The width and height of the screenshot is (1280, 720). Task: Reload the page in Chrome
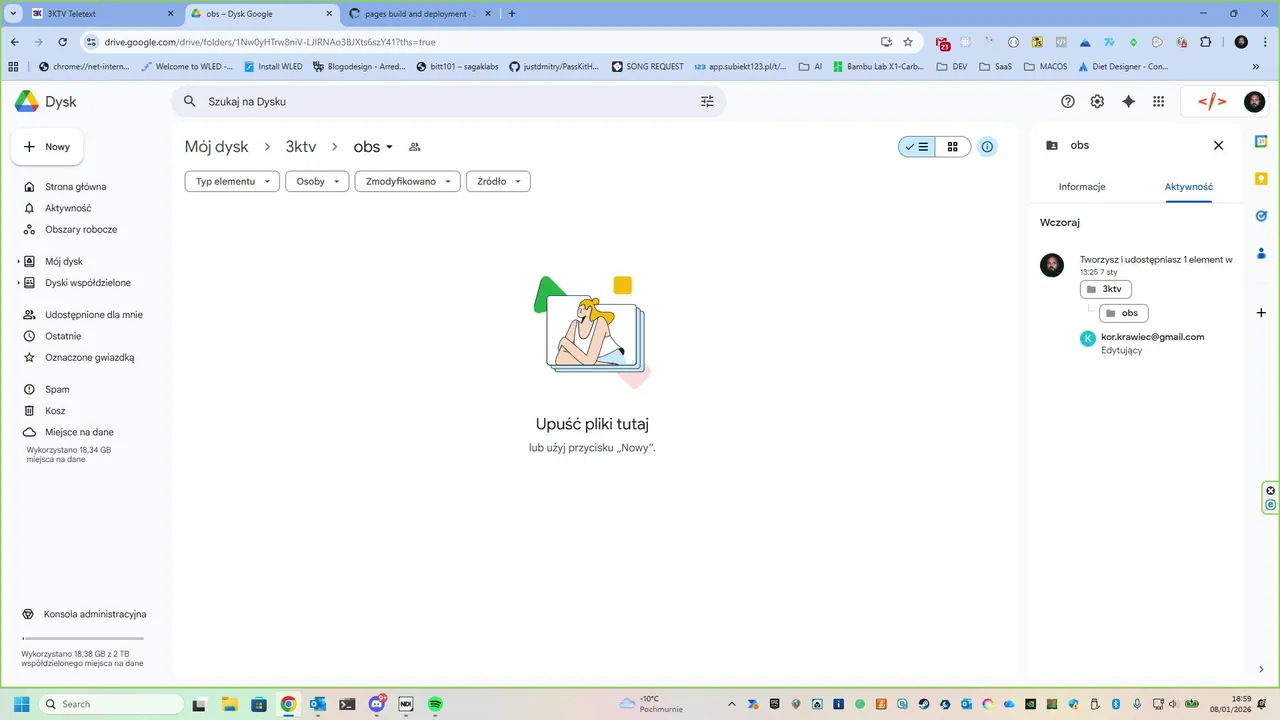point(63,42)
